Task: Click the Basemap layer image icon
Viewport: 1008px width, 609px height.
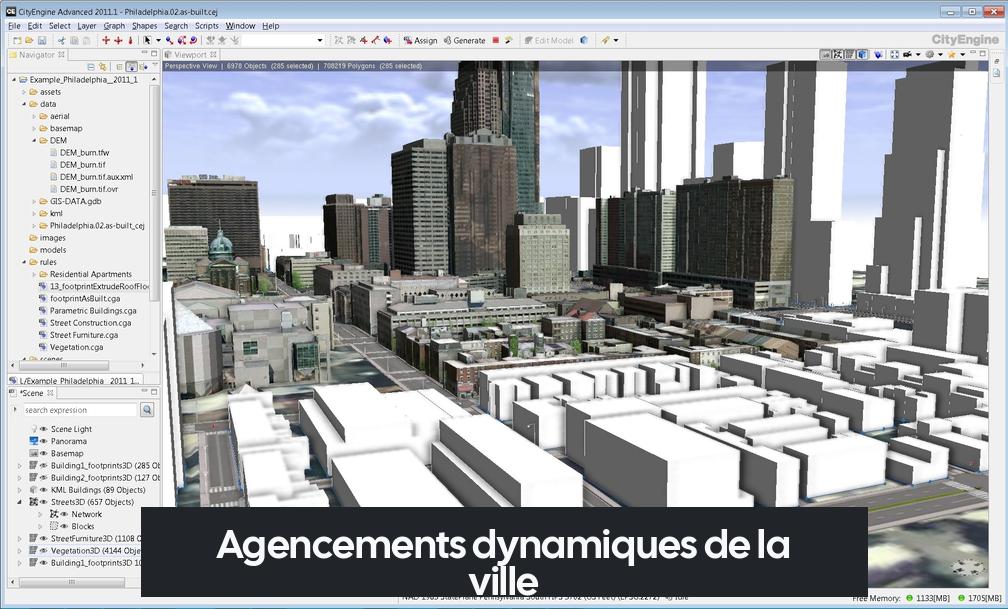Action: [x=34, y=453]
